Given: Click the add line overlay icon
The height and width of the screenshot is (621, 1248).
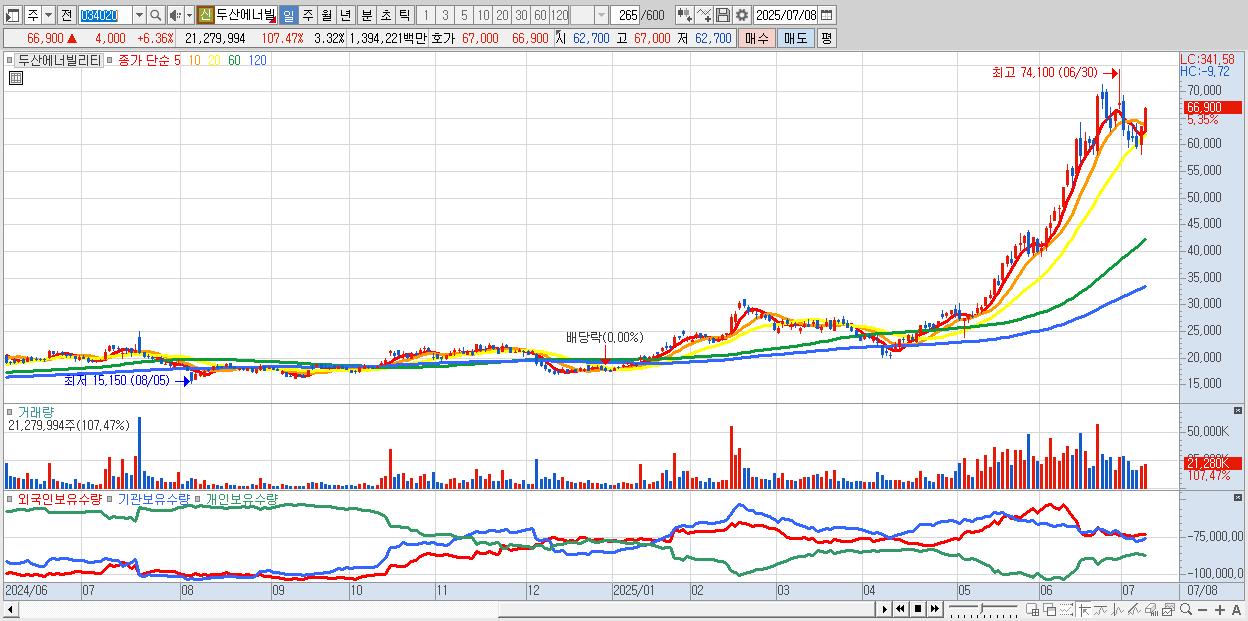Looking at the screenshot, I should (x=704, y=15).
